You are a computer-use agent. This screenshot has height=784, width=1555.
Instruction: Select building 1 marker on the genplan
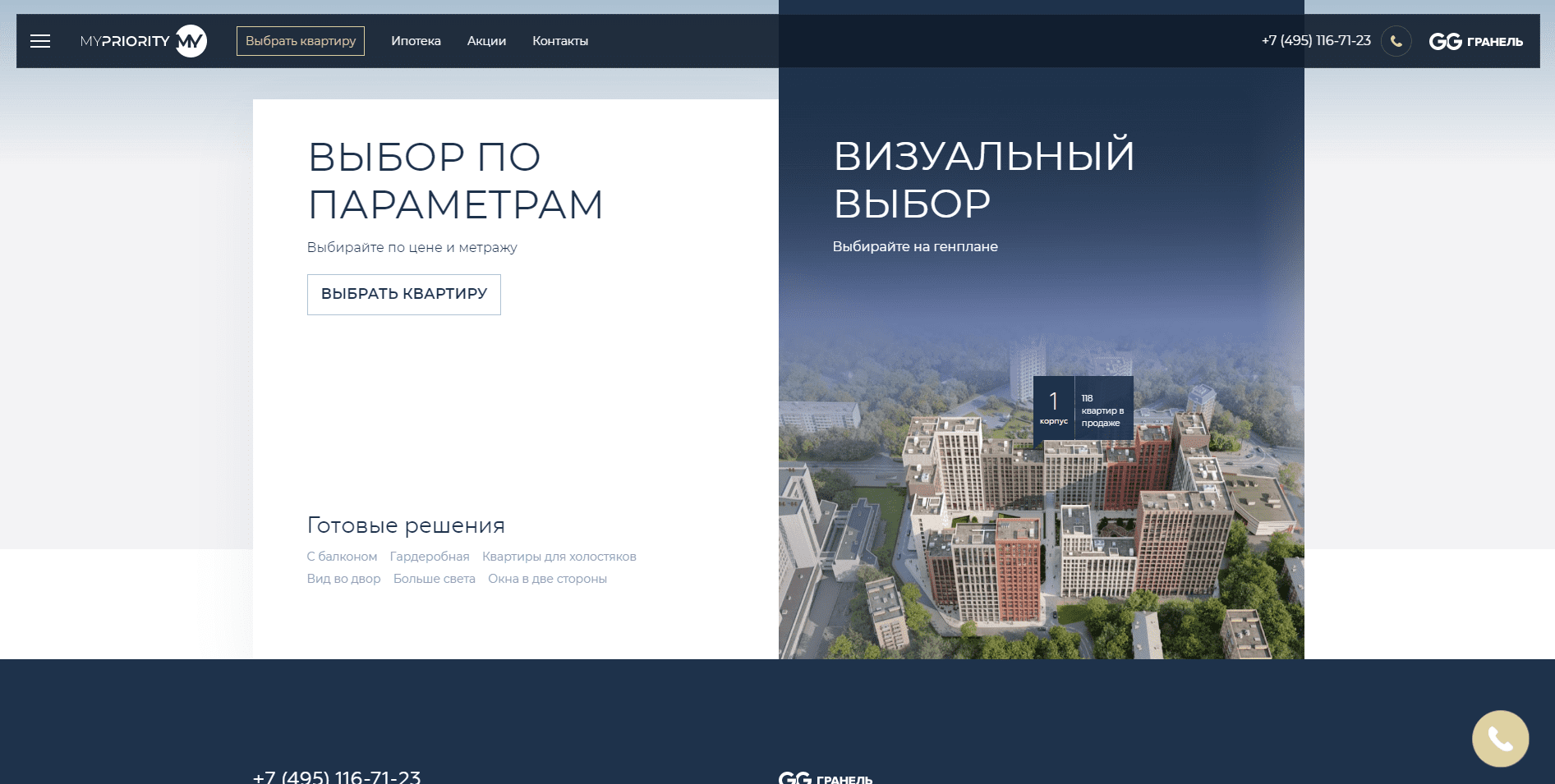pyautogui.click(x=1083, y=408)
